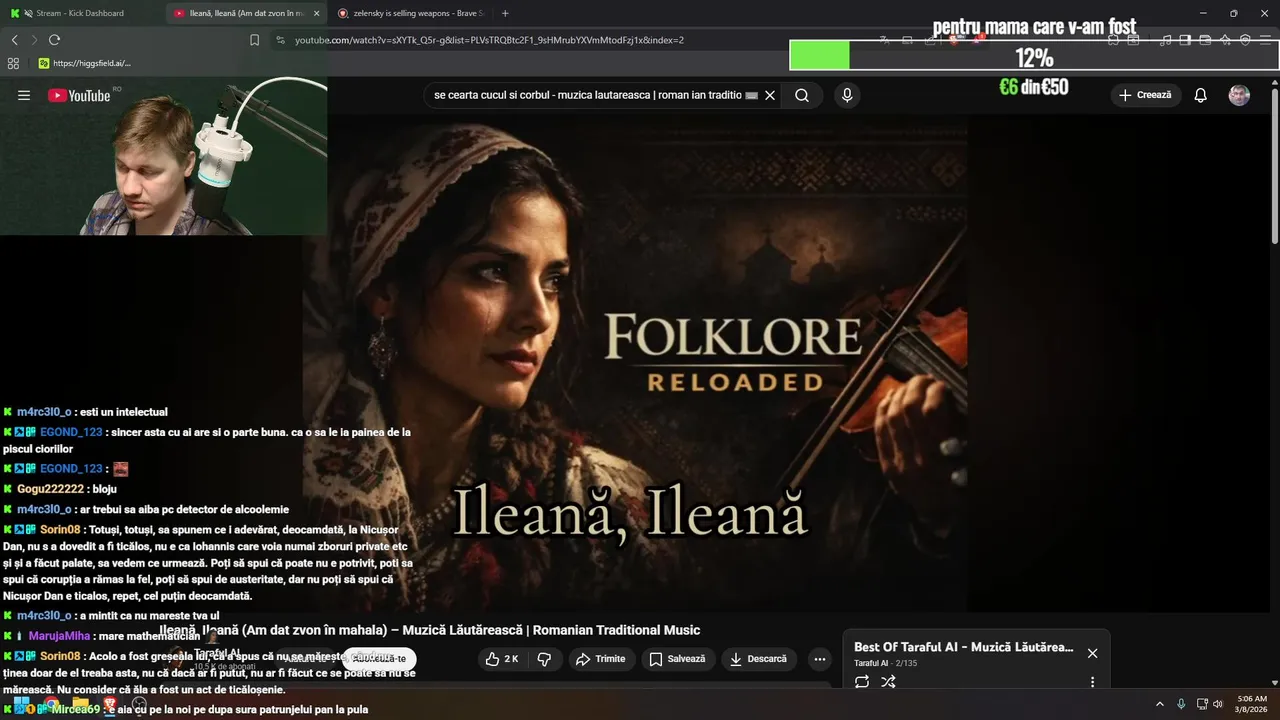Download the video via Descarcă
Screen dimensions: 1280x720
coord(759,659)
